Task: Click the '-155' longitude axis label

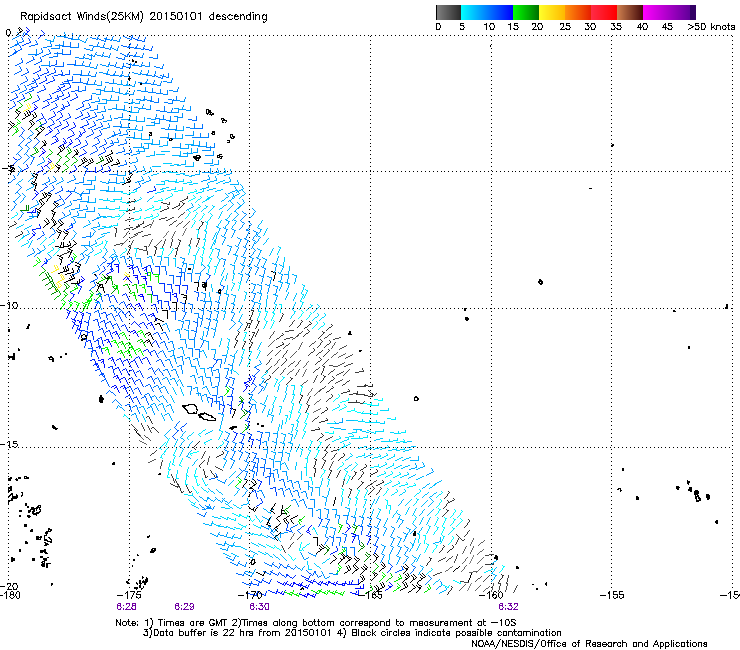Action: (612, 595)
